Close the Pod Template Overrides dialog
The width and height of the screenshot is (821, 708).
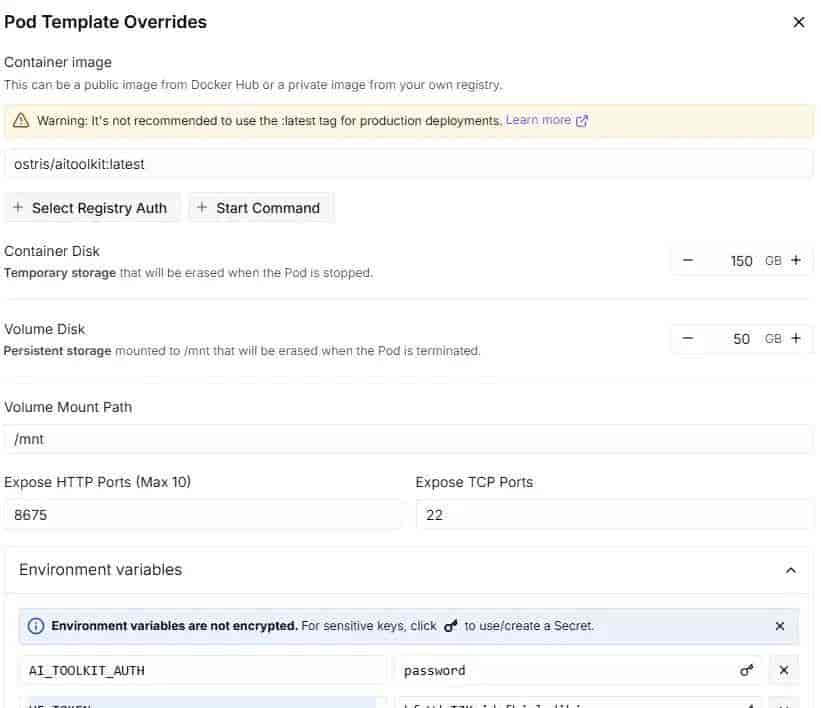click(x=798, y=22)
